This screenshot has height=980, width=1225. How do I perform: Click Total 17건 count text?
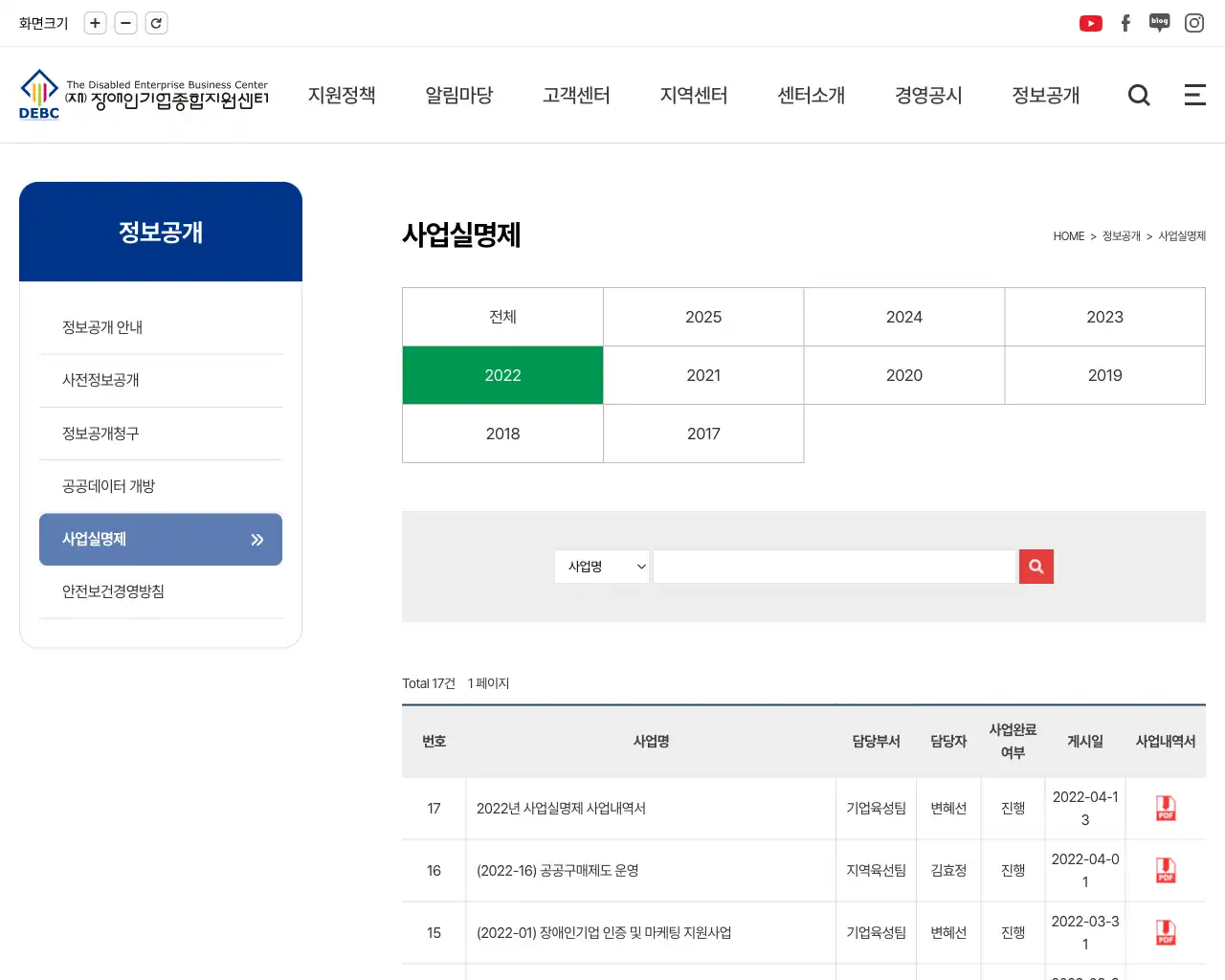429,683
